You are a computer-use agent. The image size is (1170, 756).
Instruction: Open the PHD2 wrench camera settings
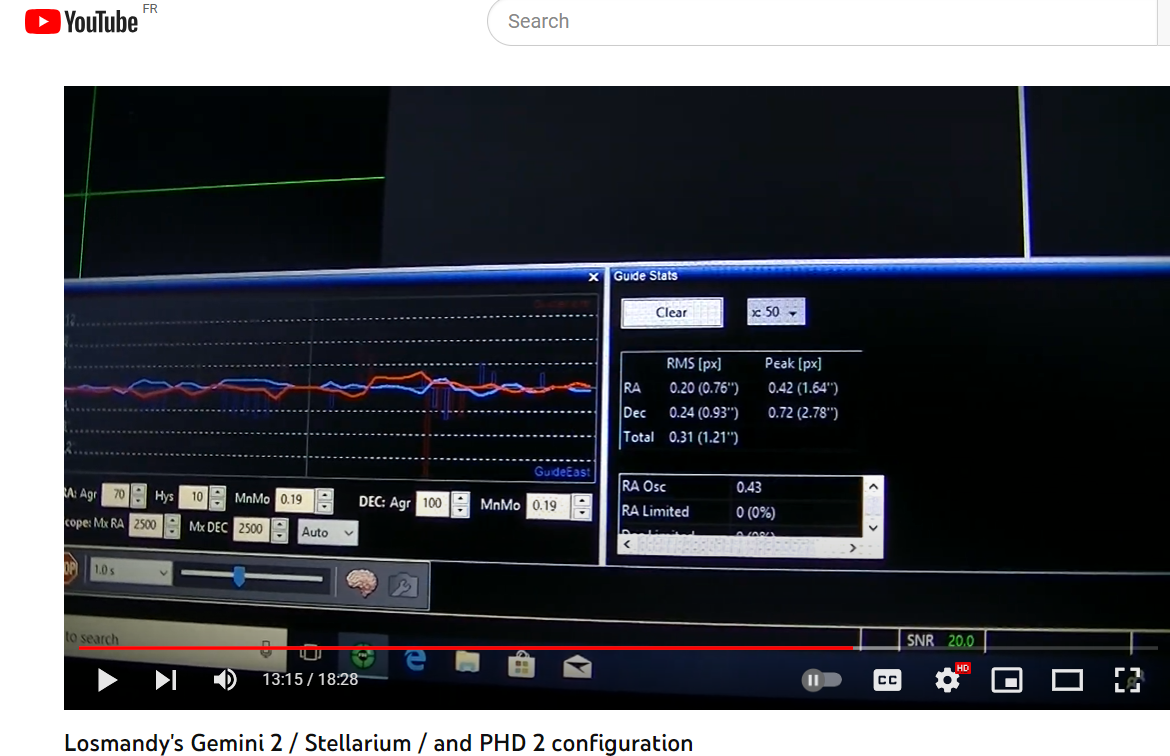tap(403, 586)
